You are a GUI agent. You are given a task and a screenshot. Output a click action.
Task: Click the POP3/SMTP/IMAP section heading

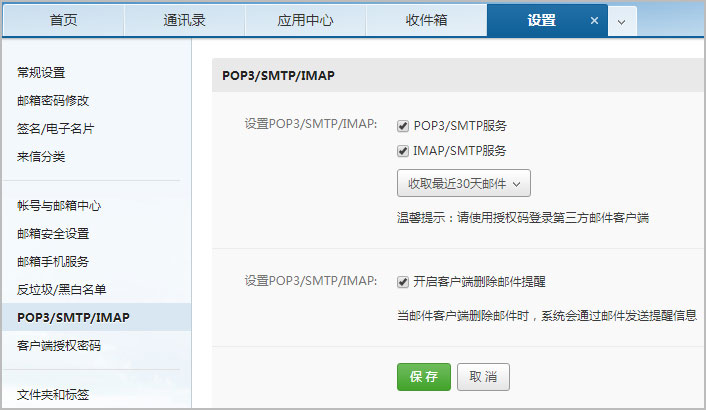(278, 76)
